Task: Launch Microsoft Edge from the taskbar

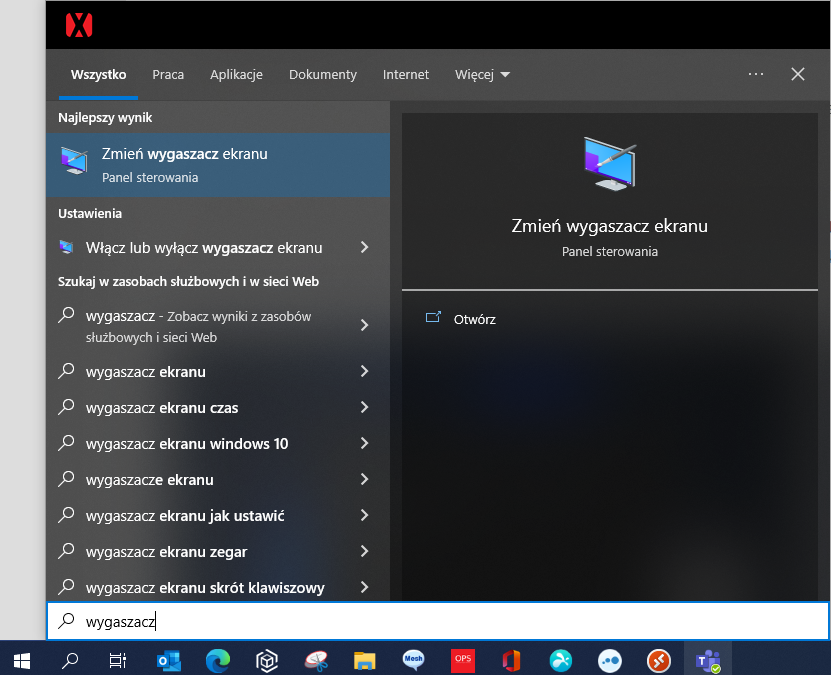Action: pyautogui.click(x=218, y=661)
